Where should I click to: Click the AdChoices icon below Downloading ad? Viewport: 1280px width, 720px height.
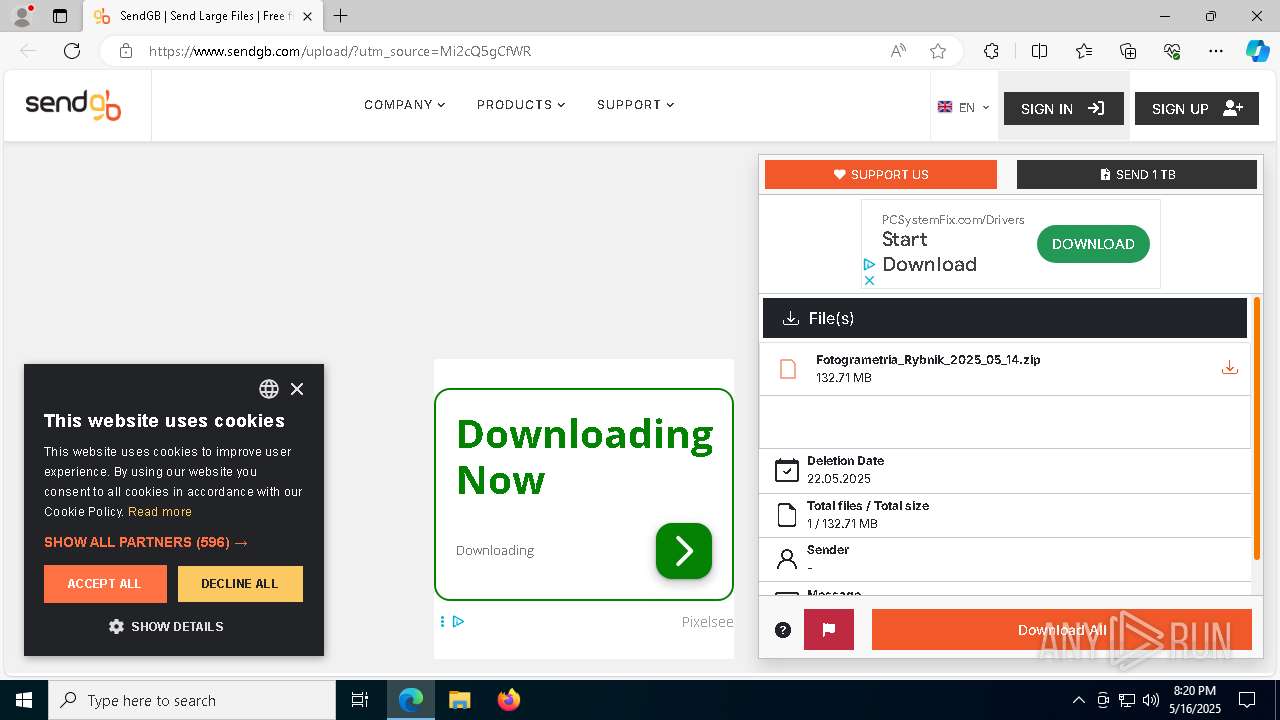[x=458, y=621]
